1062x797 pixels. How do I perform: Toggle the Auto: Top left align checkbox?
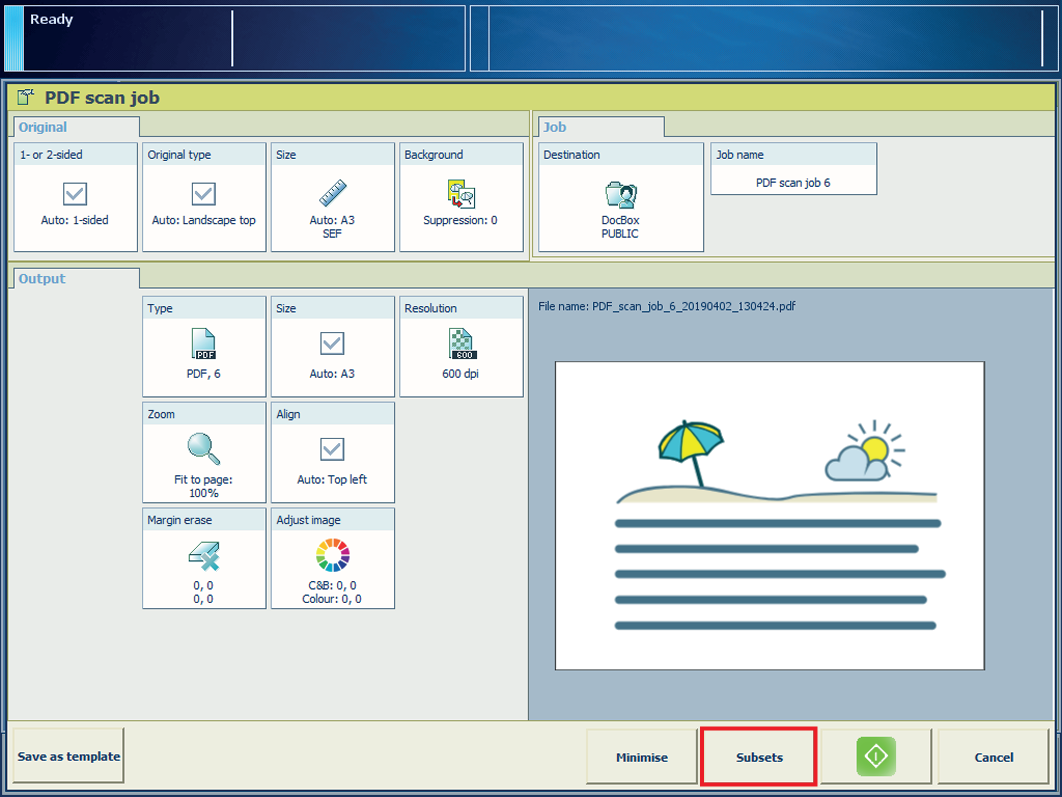point(332,449)
